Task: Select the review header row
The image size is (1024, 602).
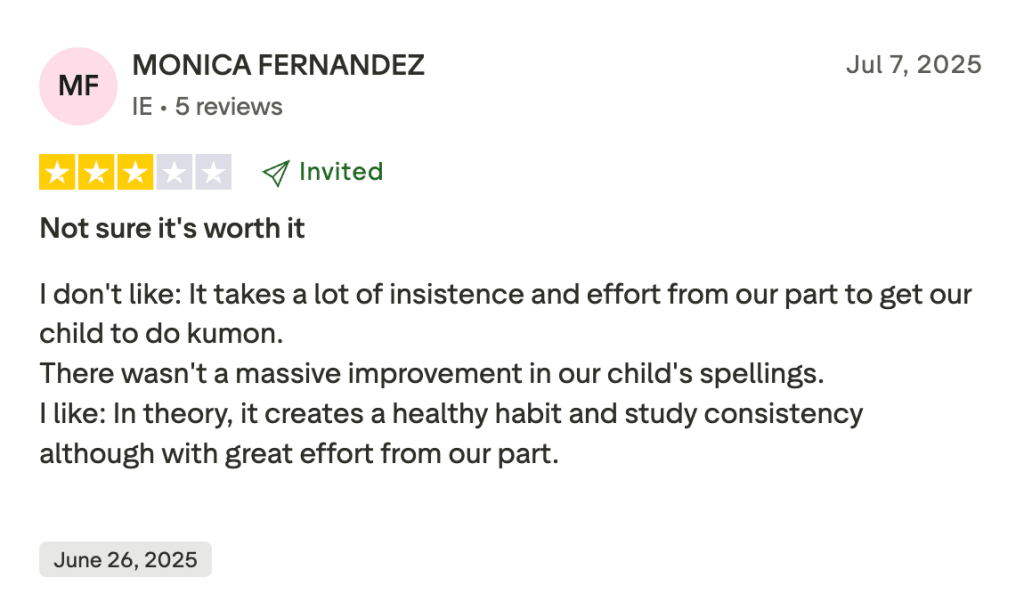Action: pos(512,85)
